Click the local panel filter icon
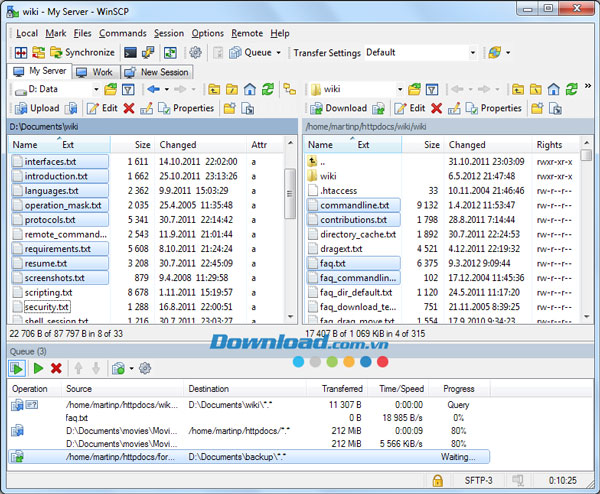 coord(128,90)
